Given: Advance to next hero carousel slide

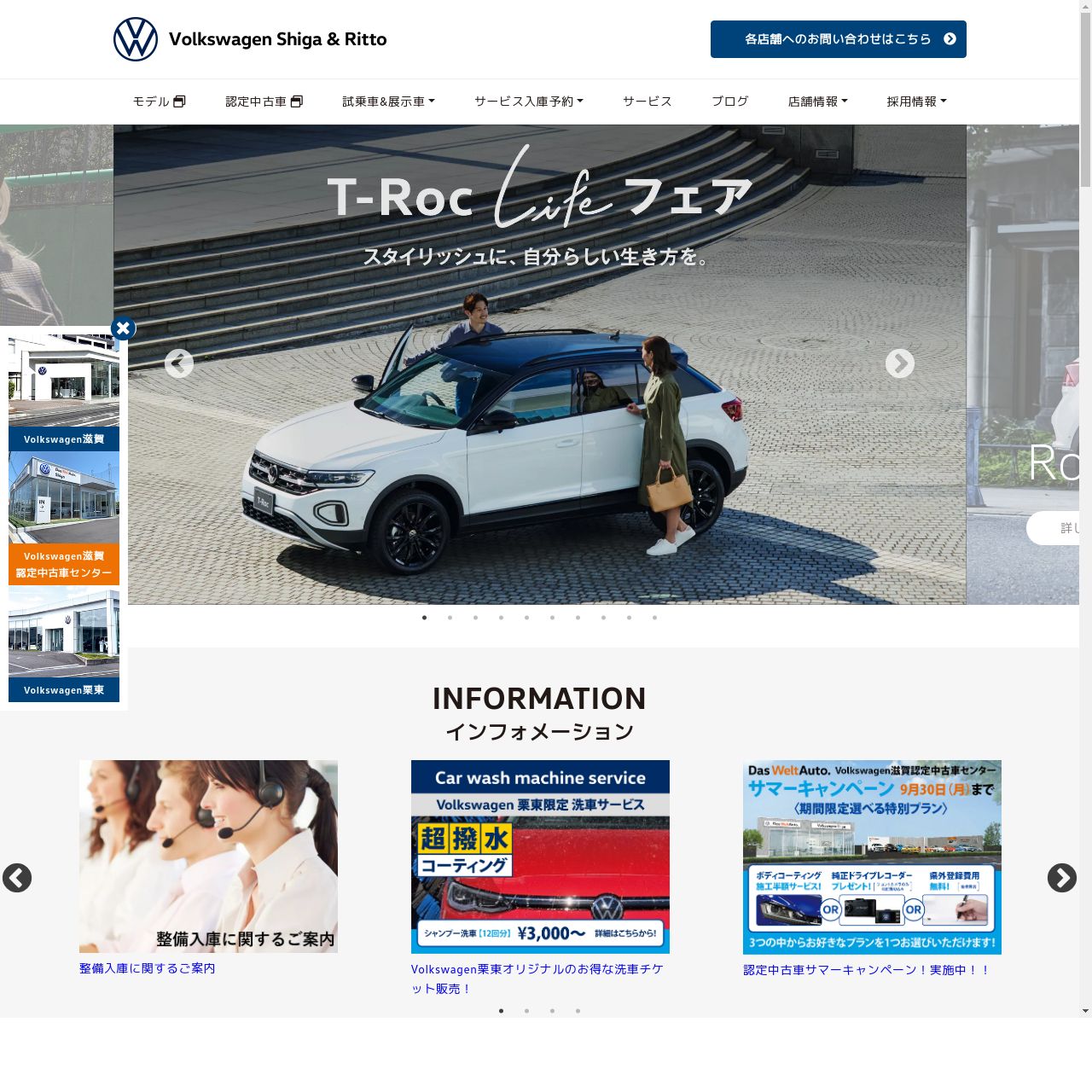Looking at the screenshot, I should pos(899,363).
